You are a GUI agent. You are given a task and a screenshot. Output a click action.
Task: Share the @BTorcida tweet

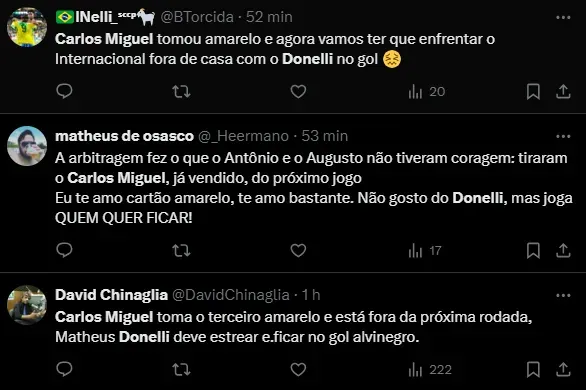coord(563,92)
